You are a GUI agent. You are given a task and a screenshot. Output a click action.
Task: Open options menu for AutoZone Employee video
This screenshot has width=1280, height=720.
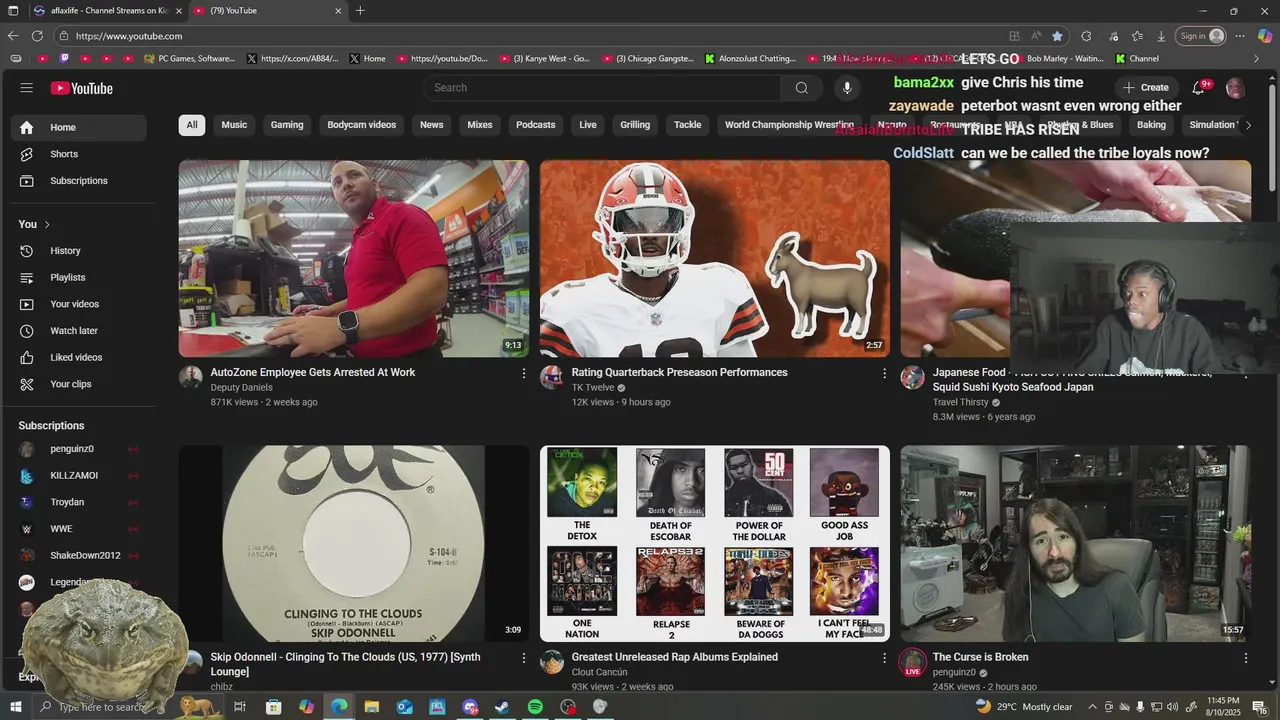pyautogui.click(x=523, y=373)
